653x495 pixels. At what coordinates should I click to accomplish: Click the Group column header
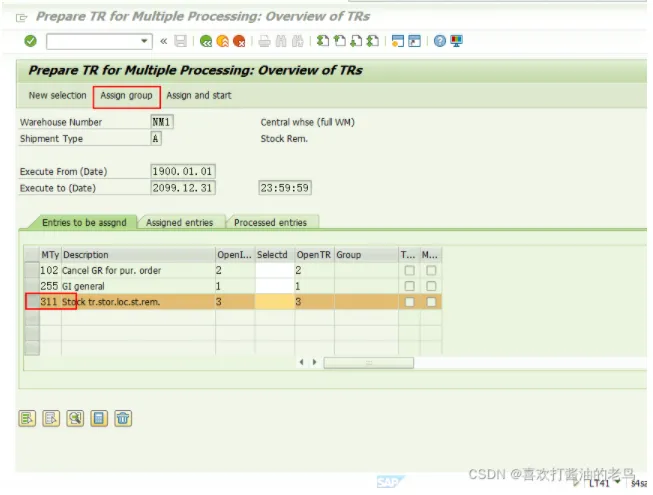[366, 255]
